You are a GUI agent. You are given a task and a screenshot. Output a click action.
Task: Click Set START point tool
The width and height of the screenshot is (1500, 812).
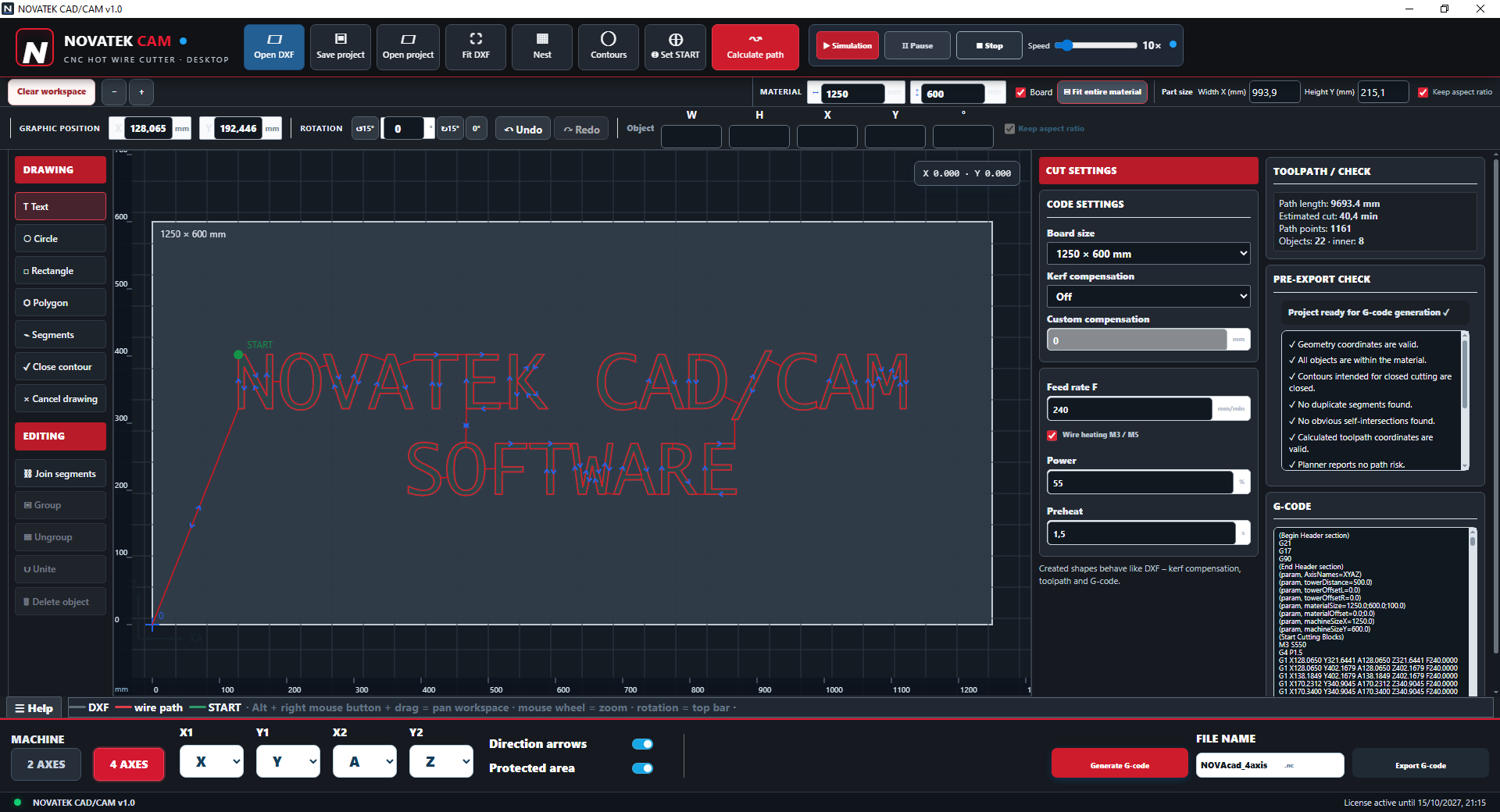676,47
